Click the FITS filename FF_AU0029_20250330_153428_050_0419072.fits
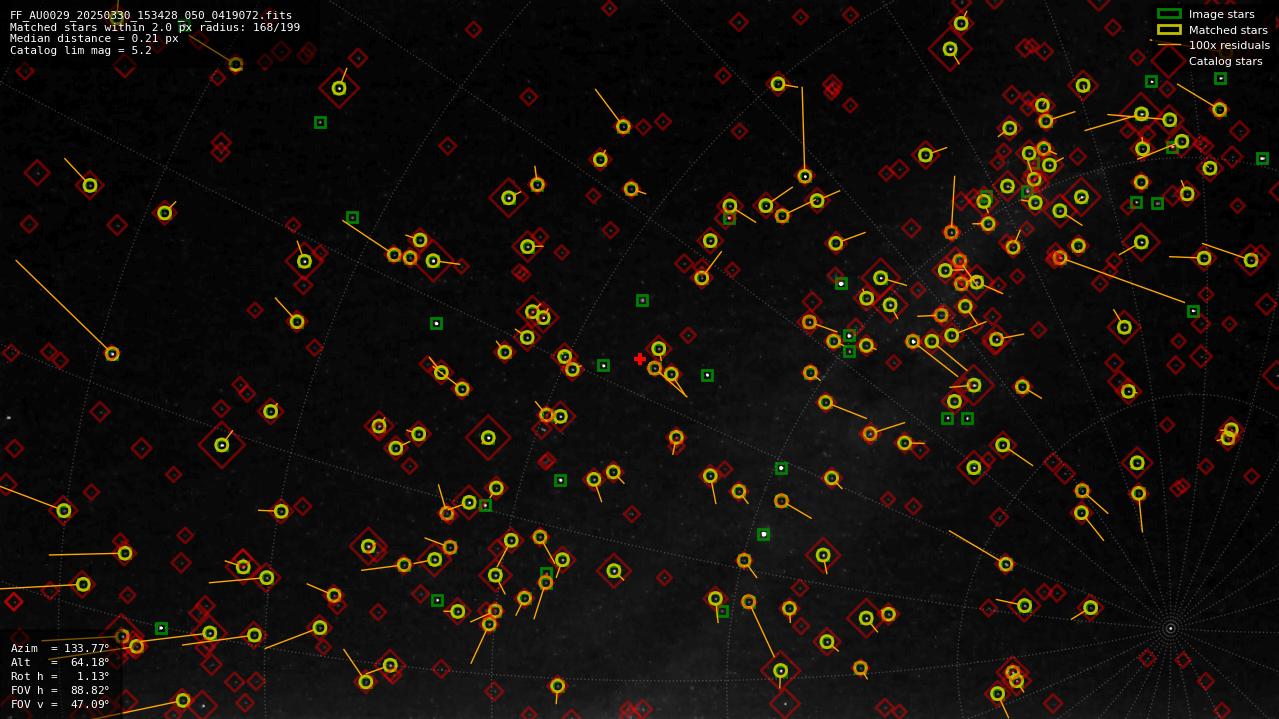The image size is (1279, 719). tap(151, 15)
